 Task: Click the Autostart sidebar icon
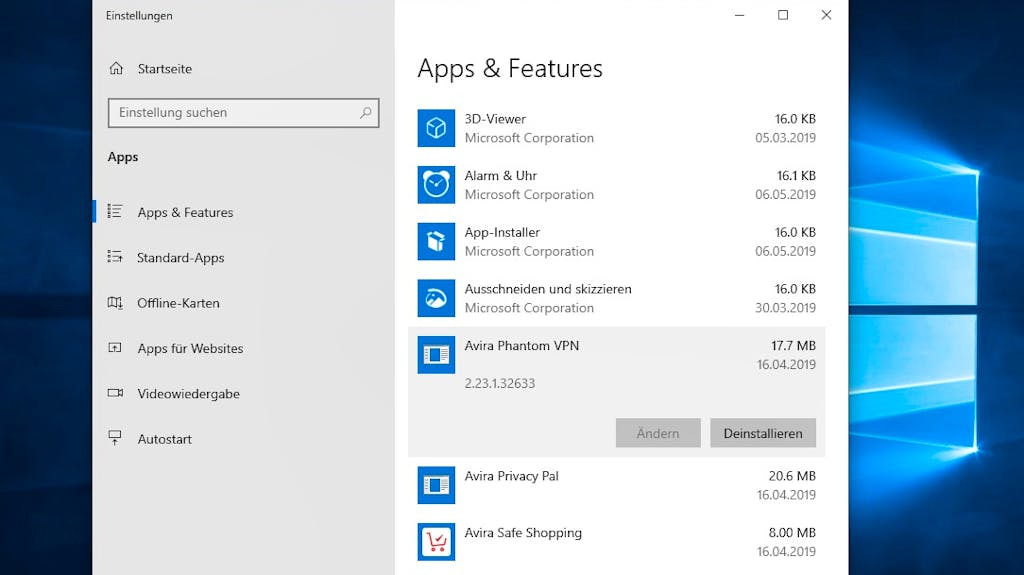point(115,438)
